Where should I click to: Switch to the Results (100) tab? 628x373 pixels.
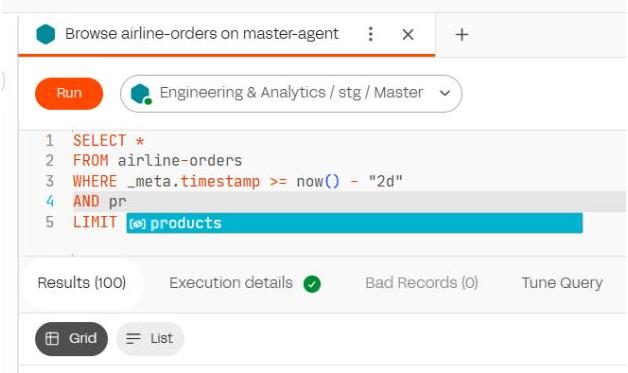pos(82,283)
